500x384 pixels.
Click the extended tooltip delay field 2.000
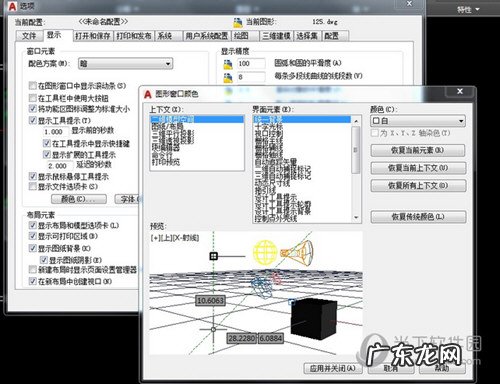click(60, 166)
